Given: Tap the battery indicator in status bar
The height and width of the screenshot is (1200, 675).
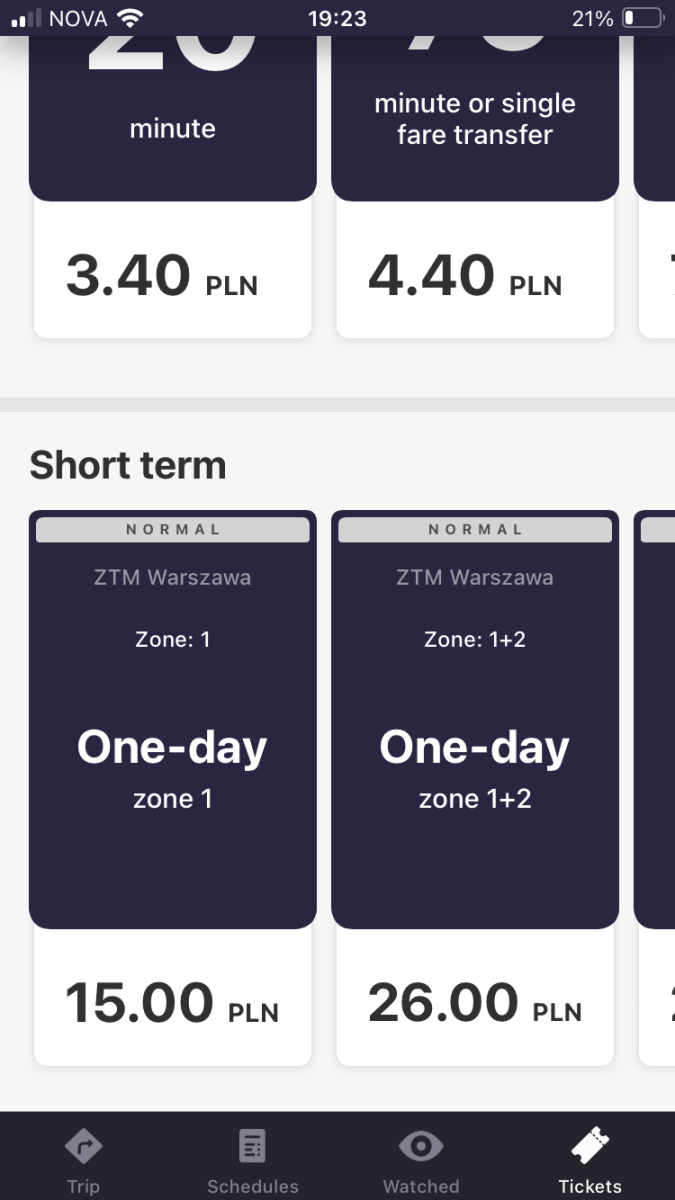Looking at the screenshot, I should point(642,18).
